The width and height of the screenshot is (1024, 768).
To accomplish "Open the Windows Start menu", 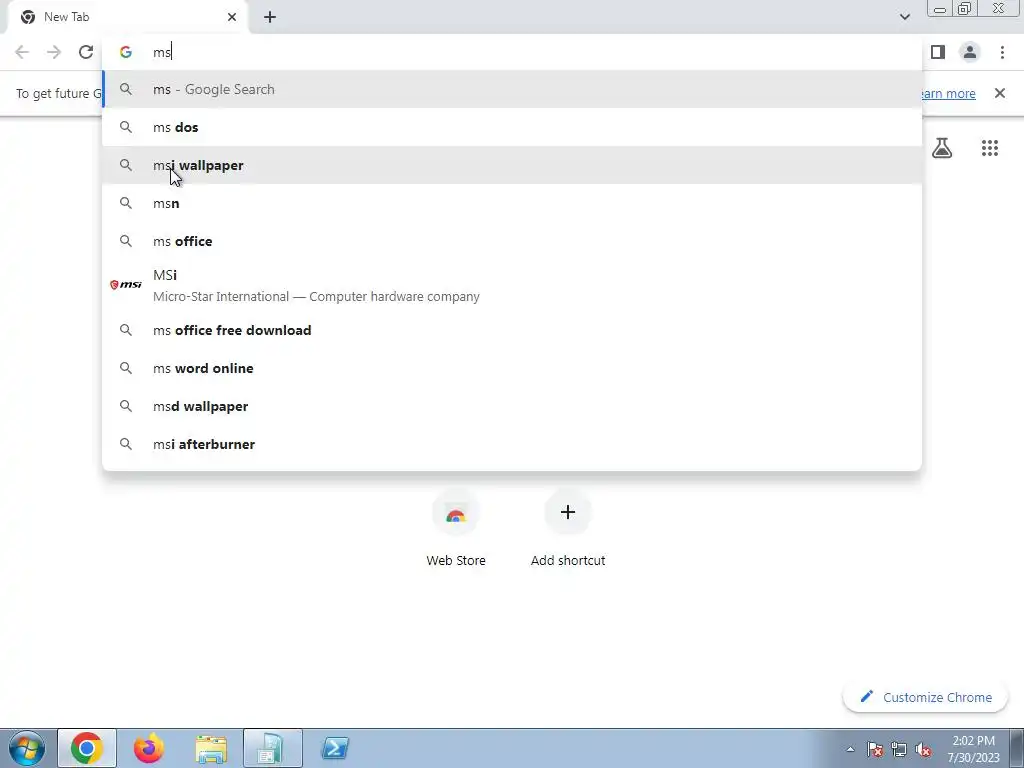I will point(27,748).
